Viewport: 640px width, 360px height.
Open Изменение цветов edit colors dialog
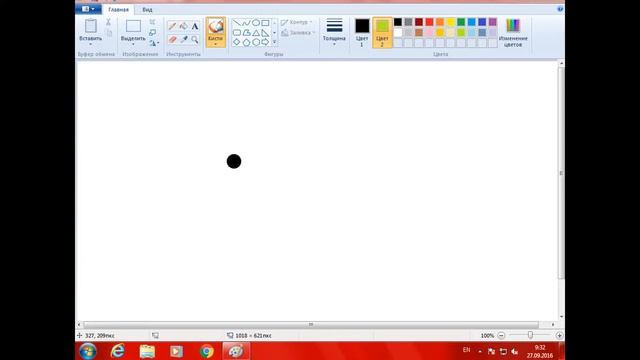513,33
